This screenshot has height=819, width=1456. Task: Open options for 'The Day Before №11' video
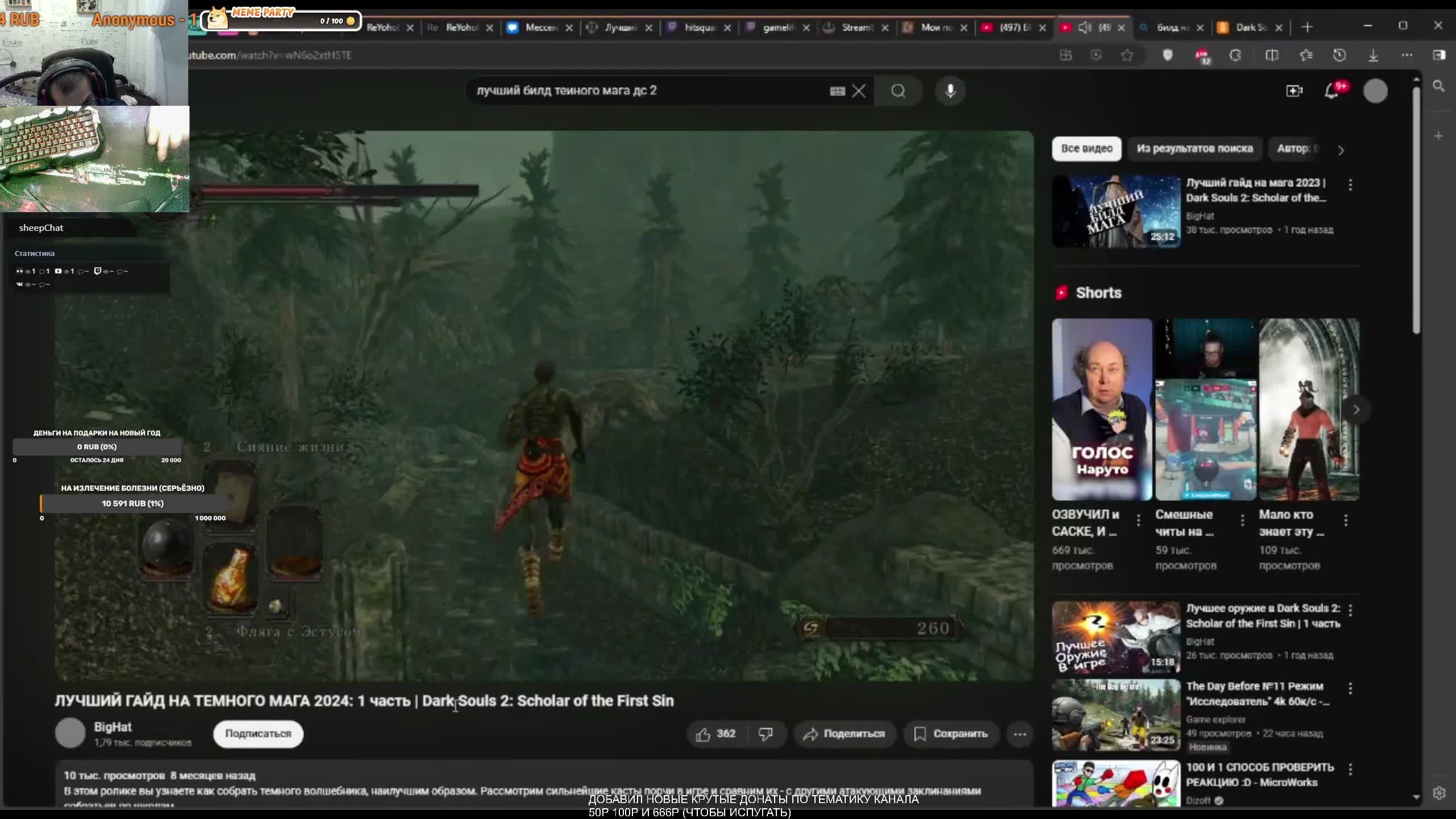pyautogui.click(x=1351, y=688)
